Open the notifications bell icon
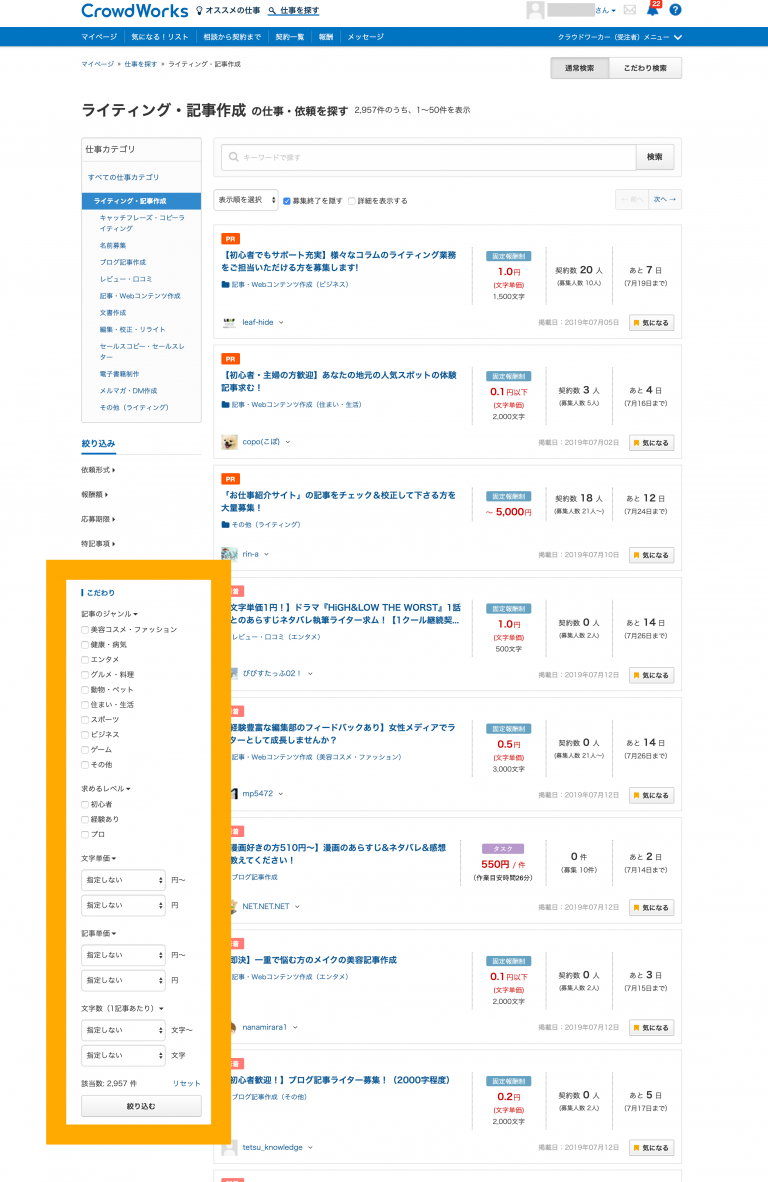Screen dimensions: 768x1182 652,10
